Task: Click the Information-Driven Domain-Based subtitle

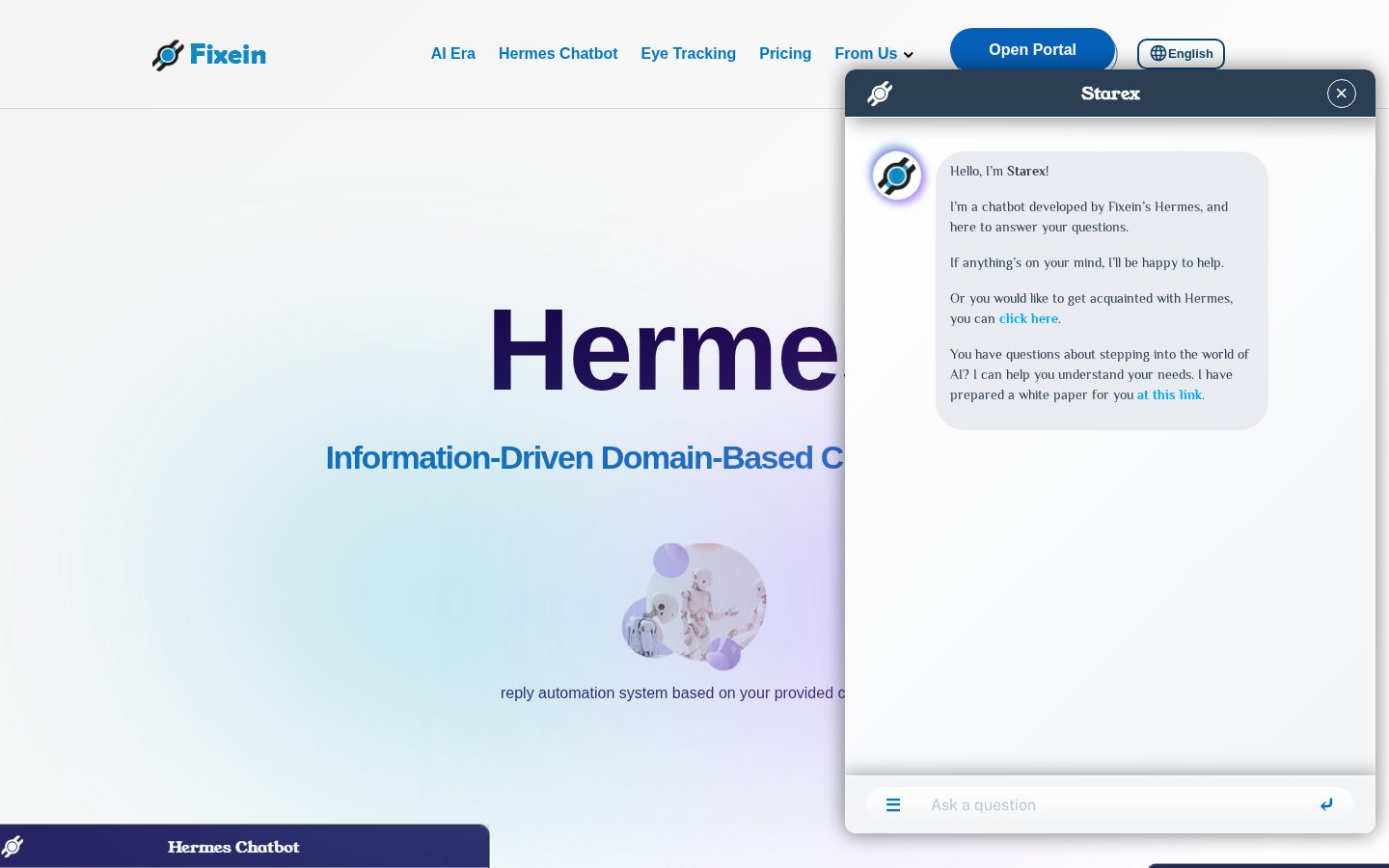Action: (x=585, y=458)
